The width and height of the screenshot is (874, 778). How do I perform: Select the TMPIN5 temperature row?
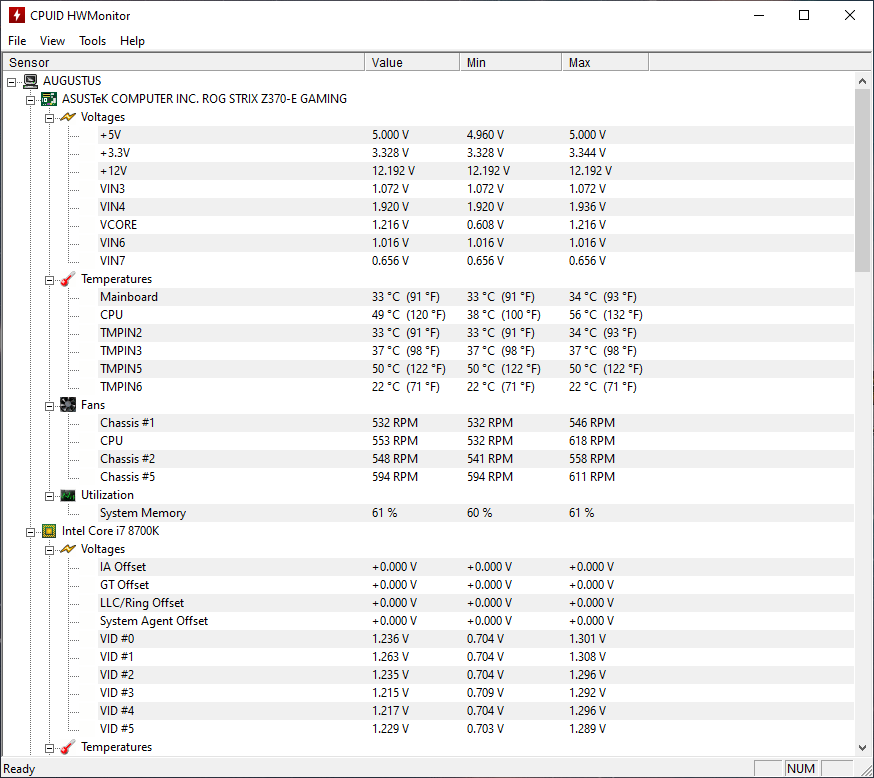coord(476,369)
